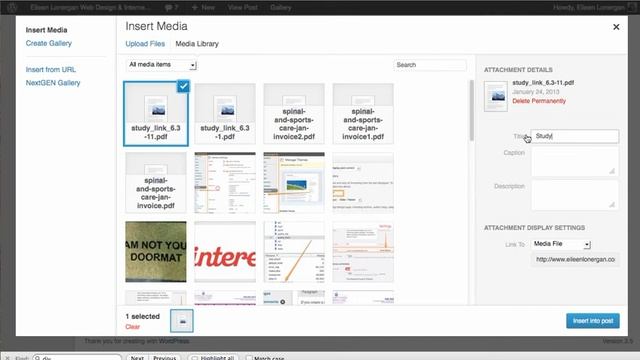The width and height of the screenshot is (640, 360).
Task: Select the orange arrow spreadsheet screenshot thumbnail
Action: (x=294, y=251)
